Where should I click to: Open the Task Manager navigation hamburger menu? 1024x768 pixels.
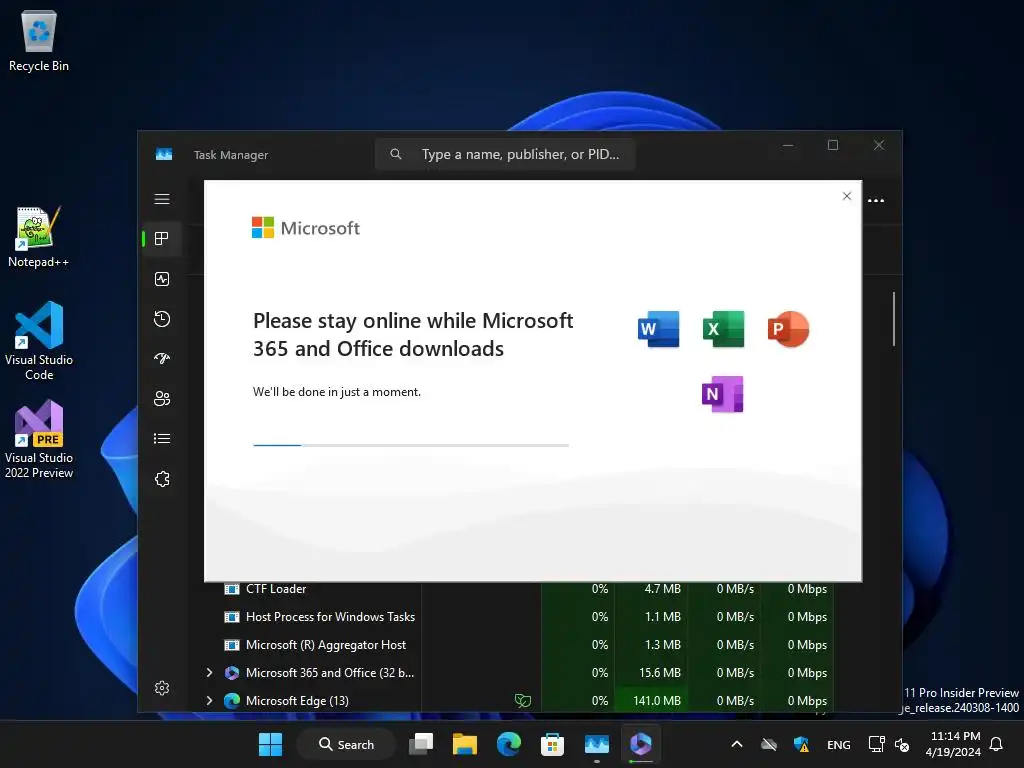[162, 199]
